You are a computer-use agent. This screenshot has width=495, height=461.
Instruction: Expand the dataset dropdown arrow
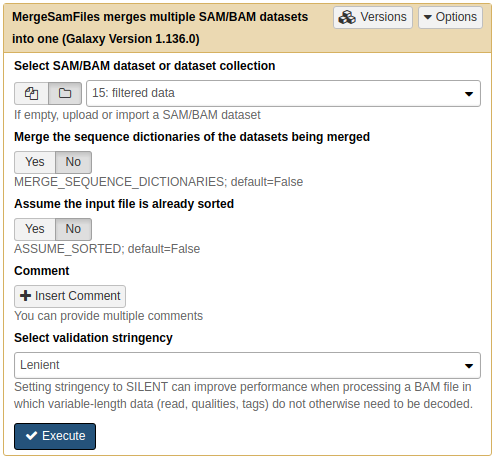point(469,94)
